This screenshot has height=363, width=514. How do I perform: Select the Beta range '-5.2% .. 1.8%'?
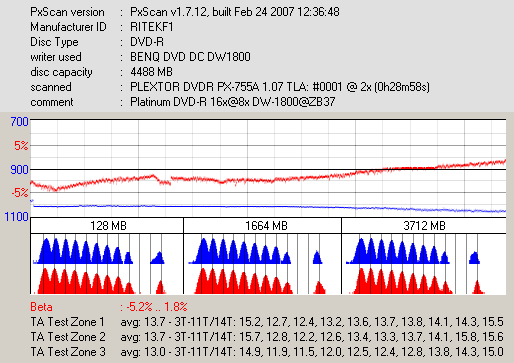pyautogui.click(x=156, y=307)
